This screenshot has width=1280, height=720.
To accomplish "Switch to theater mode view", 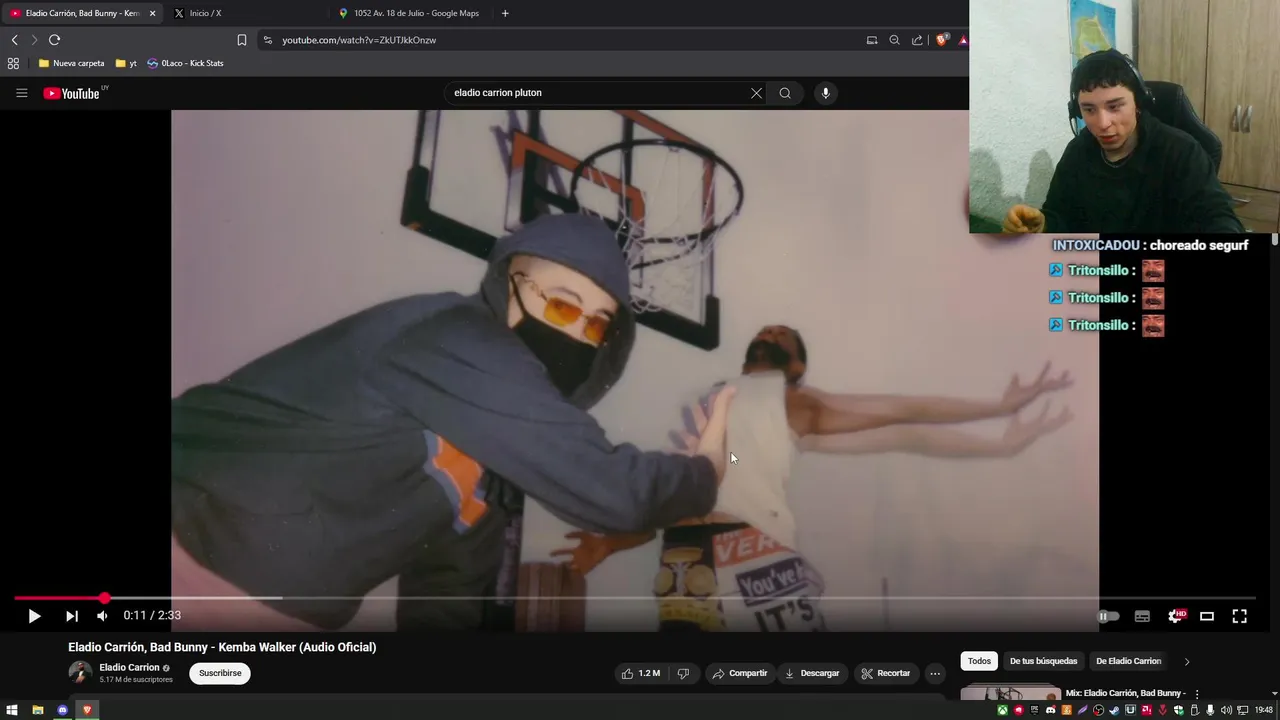I will click(1207, 616).
